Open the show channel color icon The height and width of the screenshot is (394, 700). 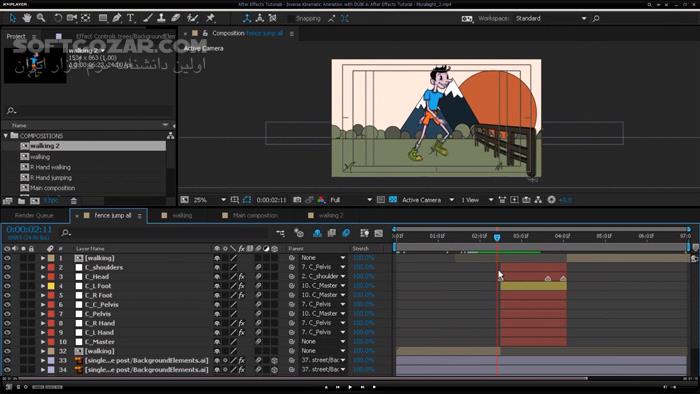(x=321, y=200)
